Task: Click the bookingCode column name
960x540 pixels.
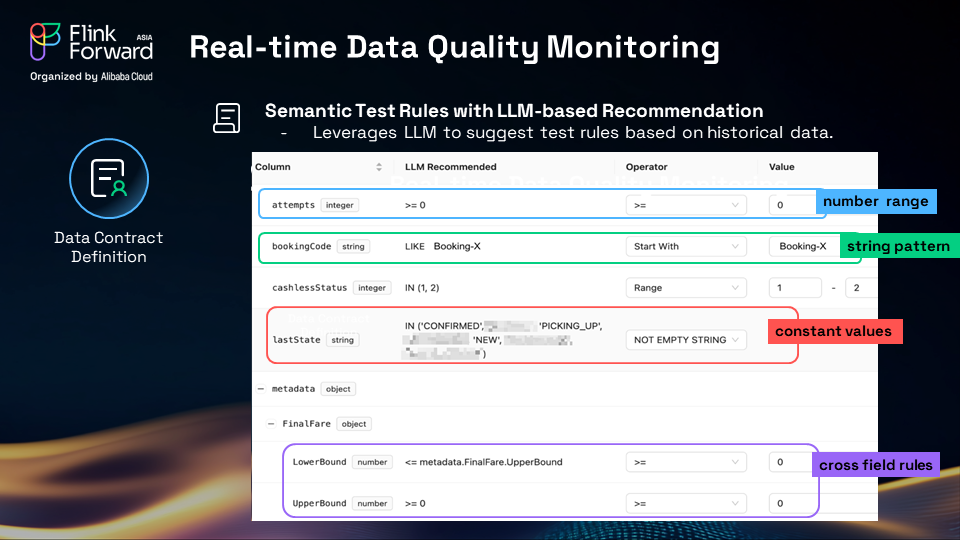Action: point(301,246)
